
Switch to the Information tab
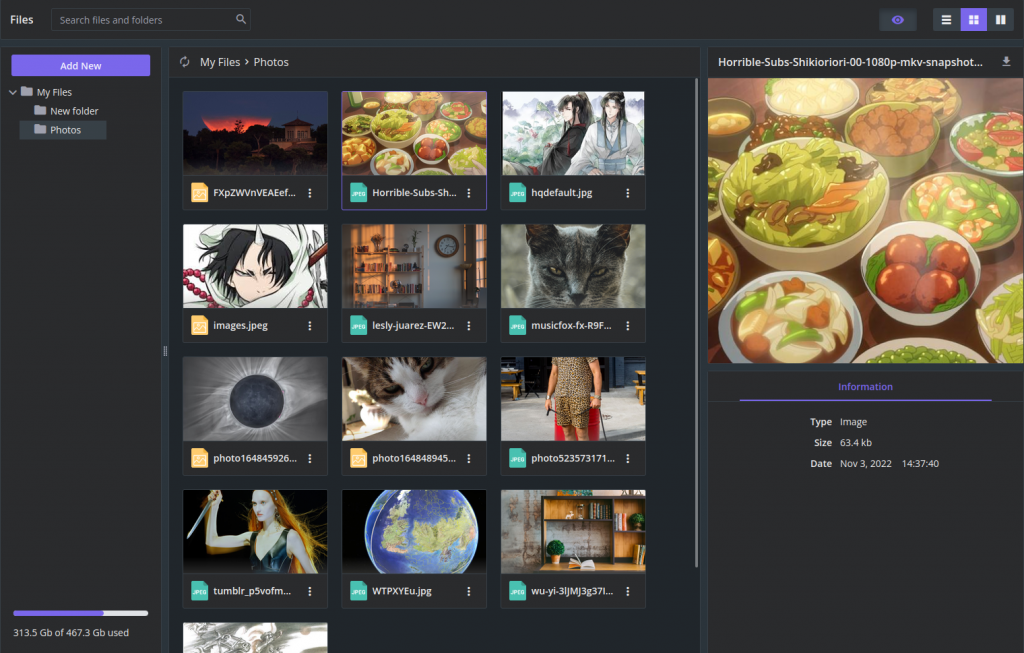865,386
